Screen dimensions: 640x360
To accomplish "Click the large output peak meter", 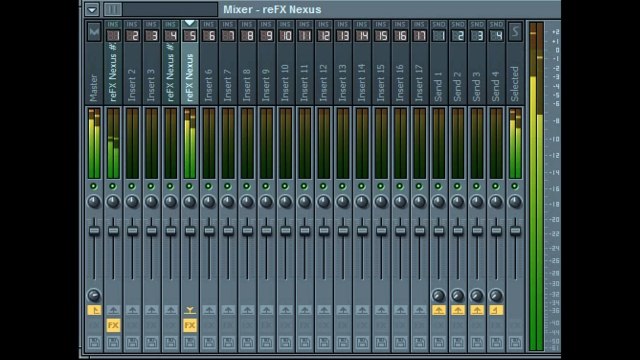I will (536, 187).
